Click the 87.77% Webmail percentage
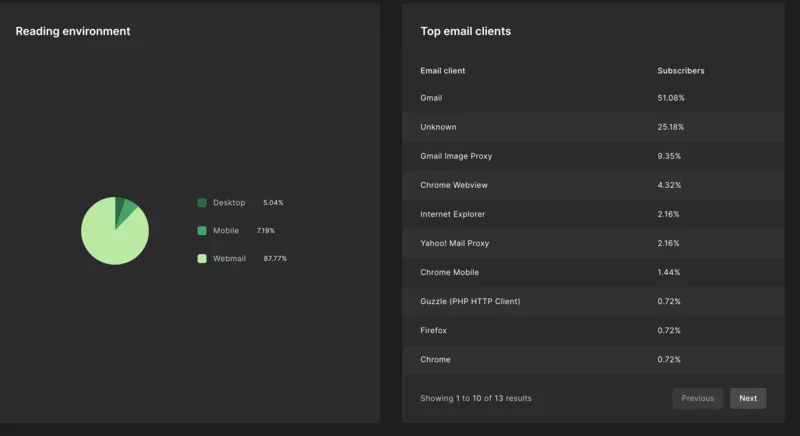Viewport: 800px width, 436px height. (x=275, y=259)
